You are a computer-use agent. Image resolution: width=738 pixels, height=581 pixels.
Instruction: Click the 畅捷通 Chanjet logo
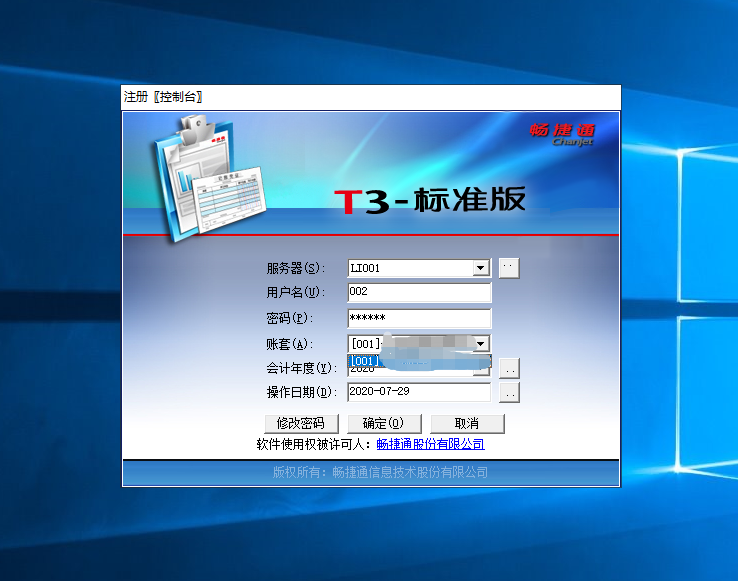(x=562, y=134)
